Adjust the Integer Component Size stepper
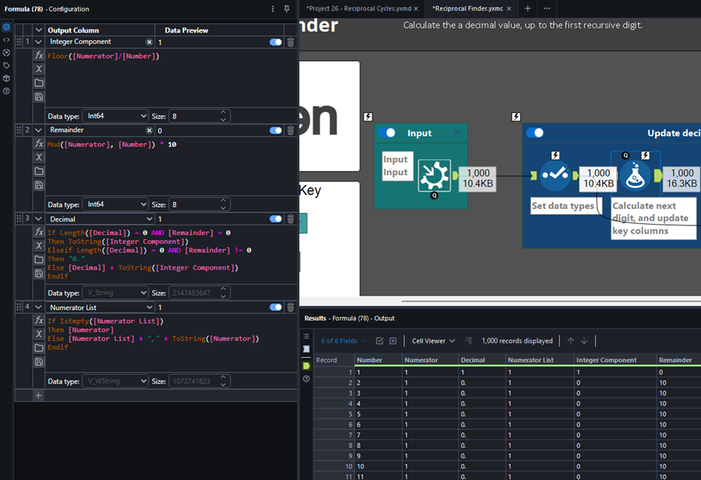This screenshot has height=480, width=701. (x=223, y=116)
